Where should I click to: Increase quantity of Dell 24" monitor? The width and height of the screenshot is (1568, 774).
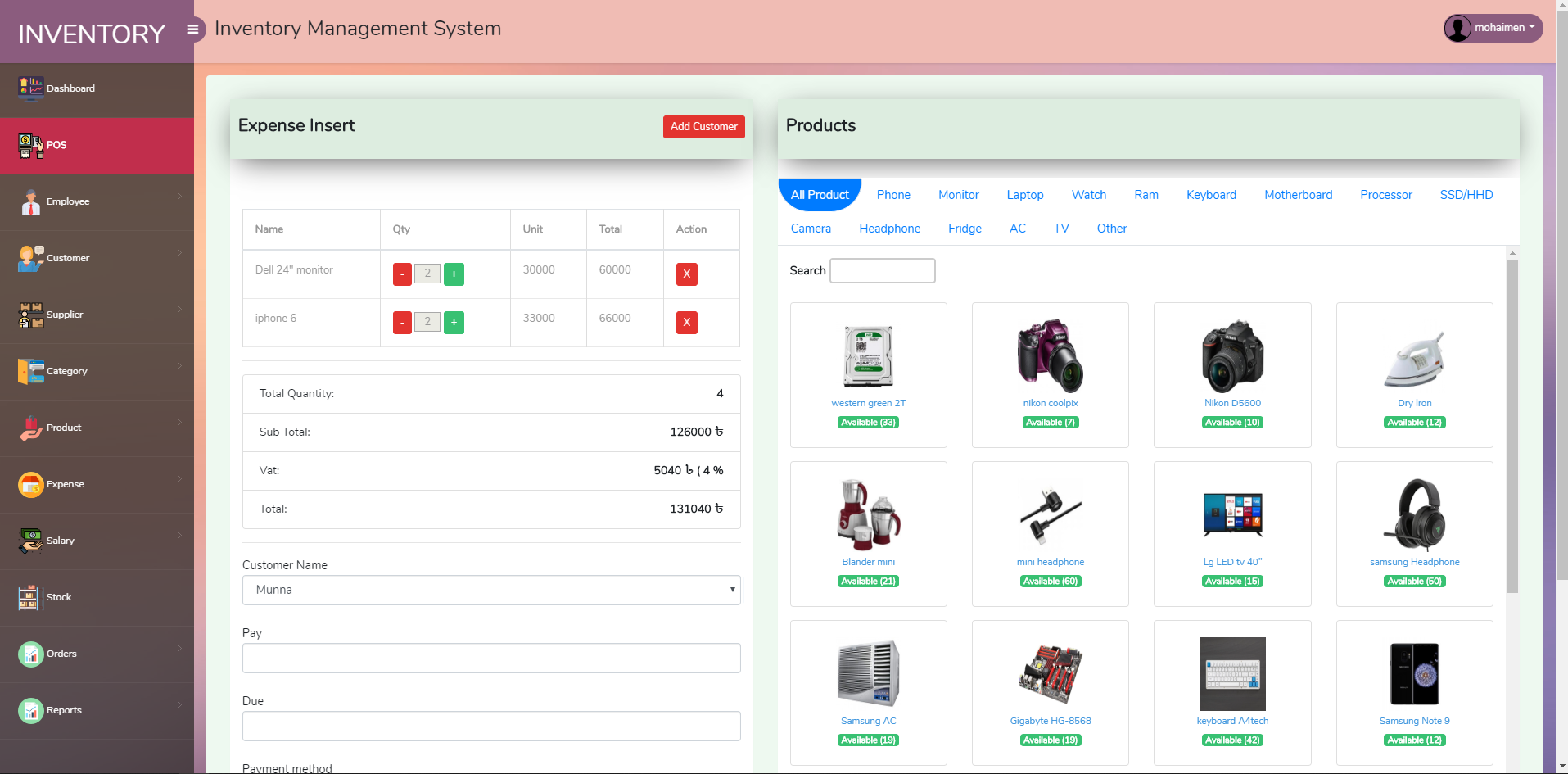click(x=454, y=274)
